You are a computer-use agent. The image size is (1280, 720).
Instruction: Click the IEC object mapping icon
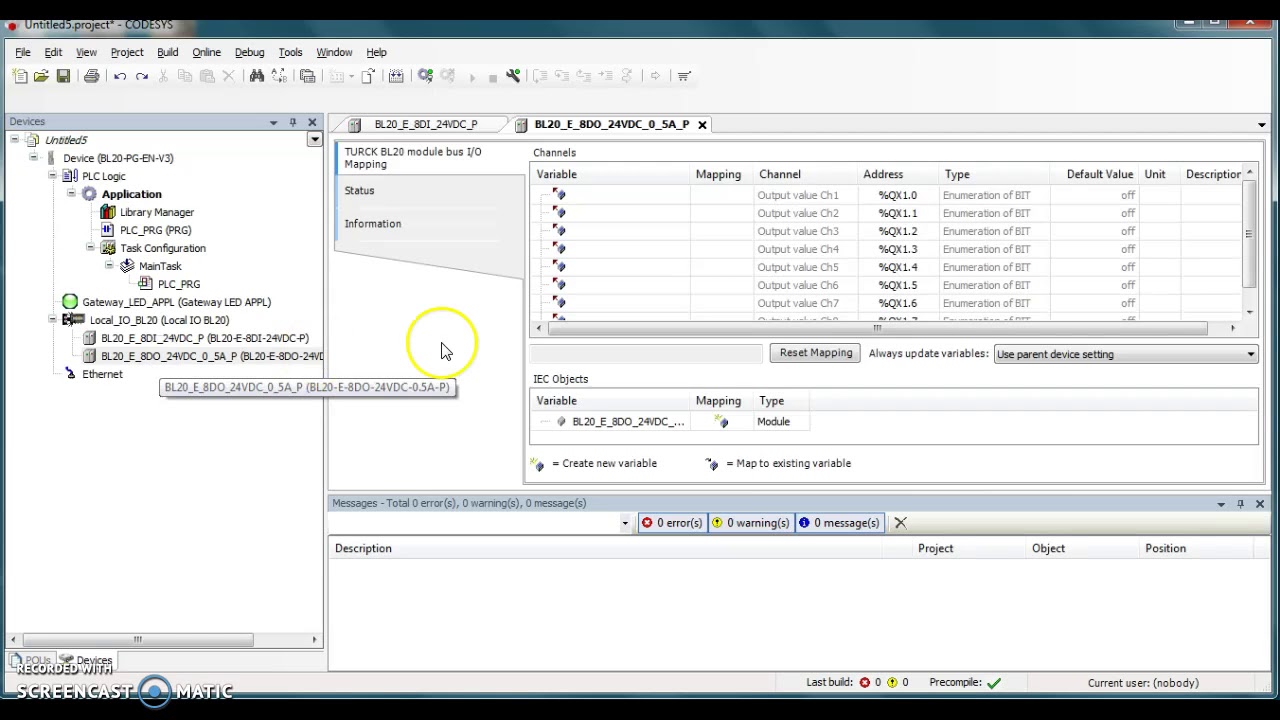[x=723, y=422]
